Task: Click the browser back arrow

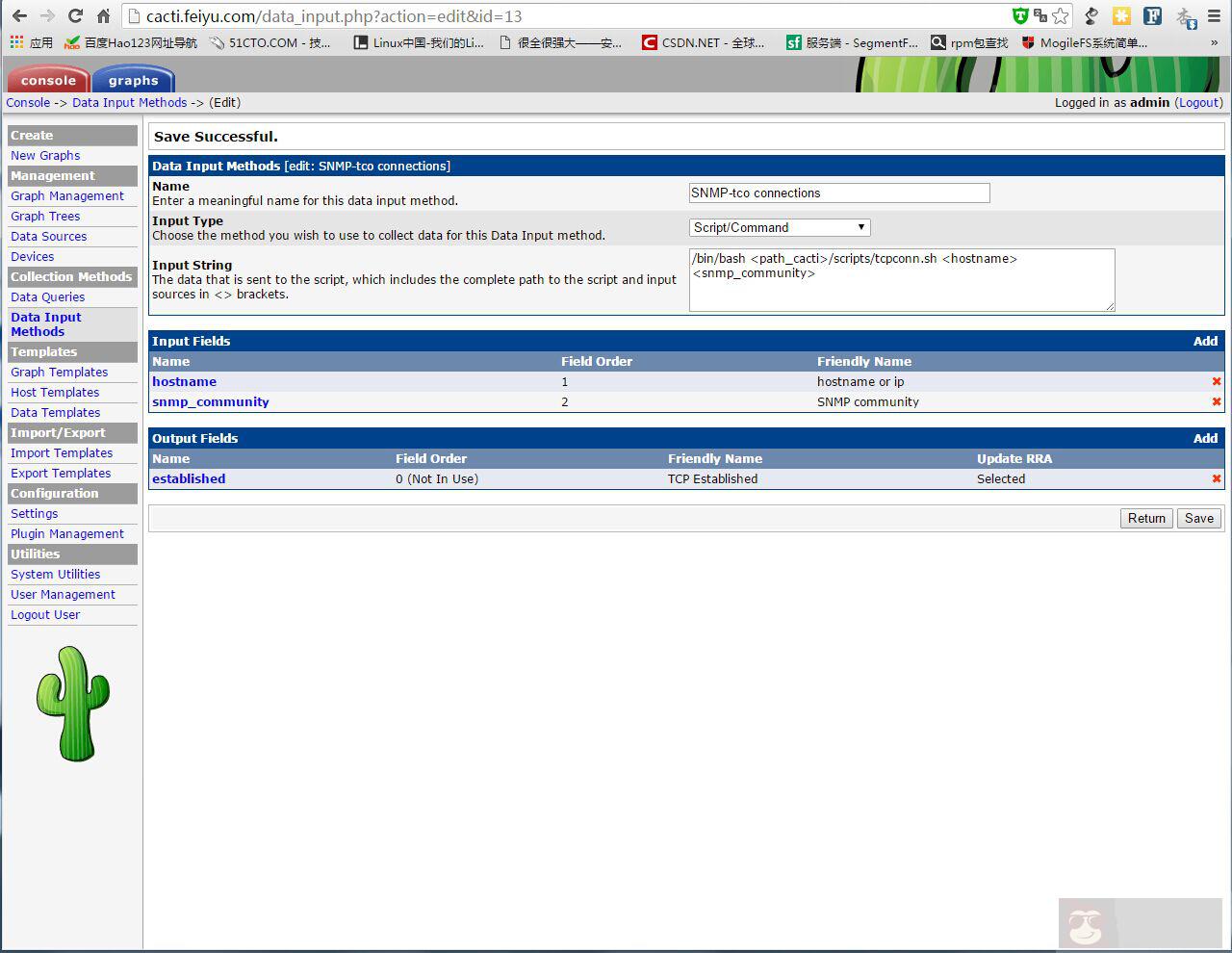Action: point(19,16)
